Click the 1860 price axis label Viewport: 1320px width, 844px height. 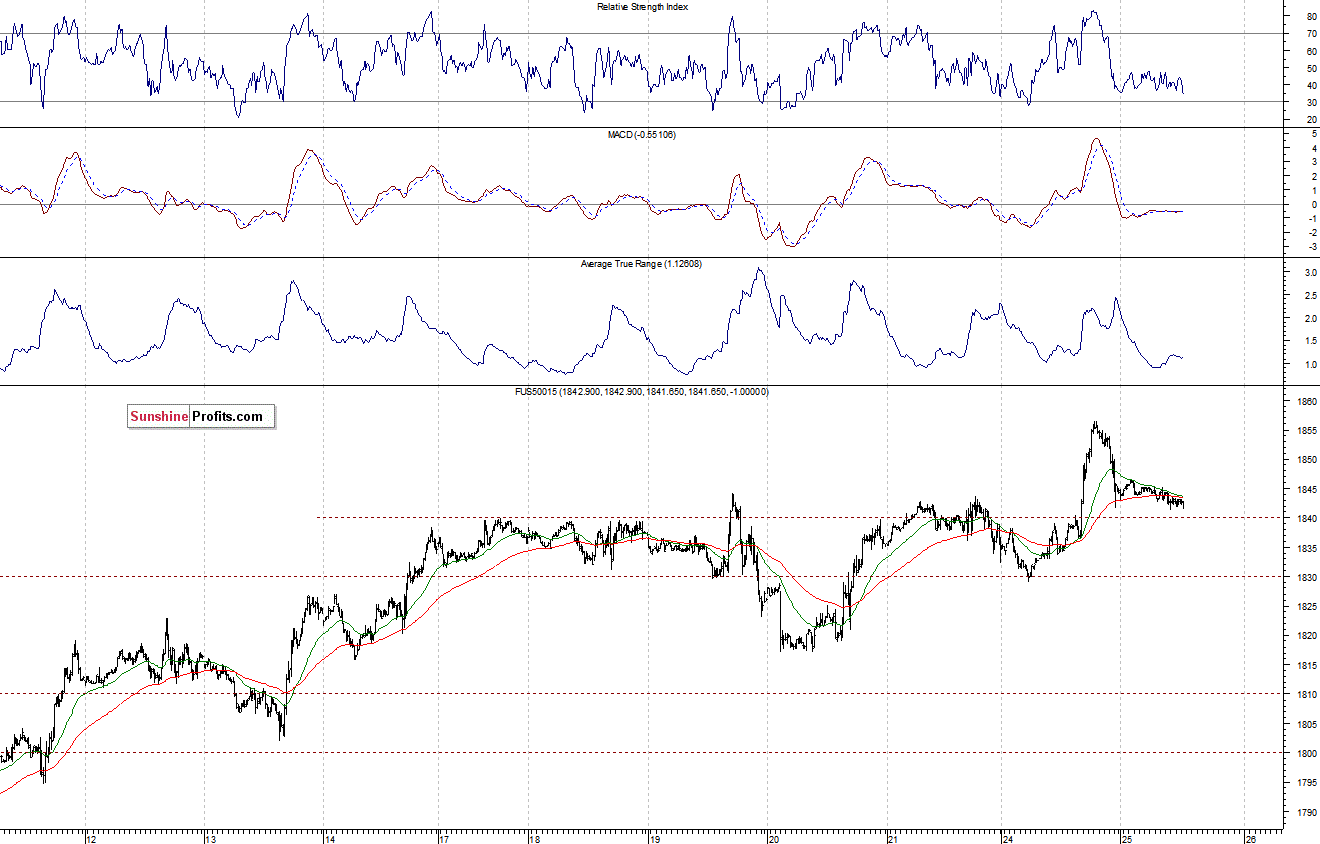[1306, 401]
